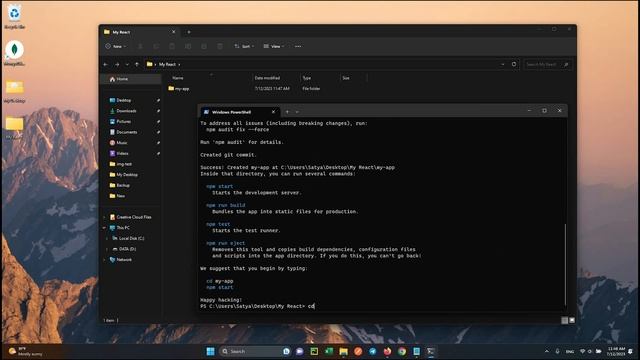Click the Paste icon in Explorer toolbar
Viewport: 640px width, 360px height.
click(x=172, y=47)
